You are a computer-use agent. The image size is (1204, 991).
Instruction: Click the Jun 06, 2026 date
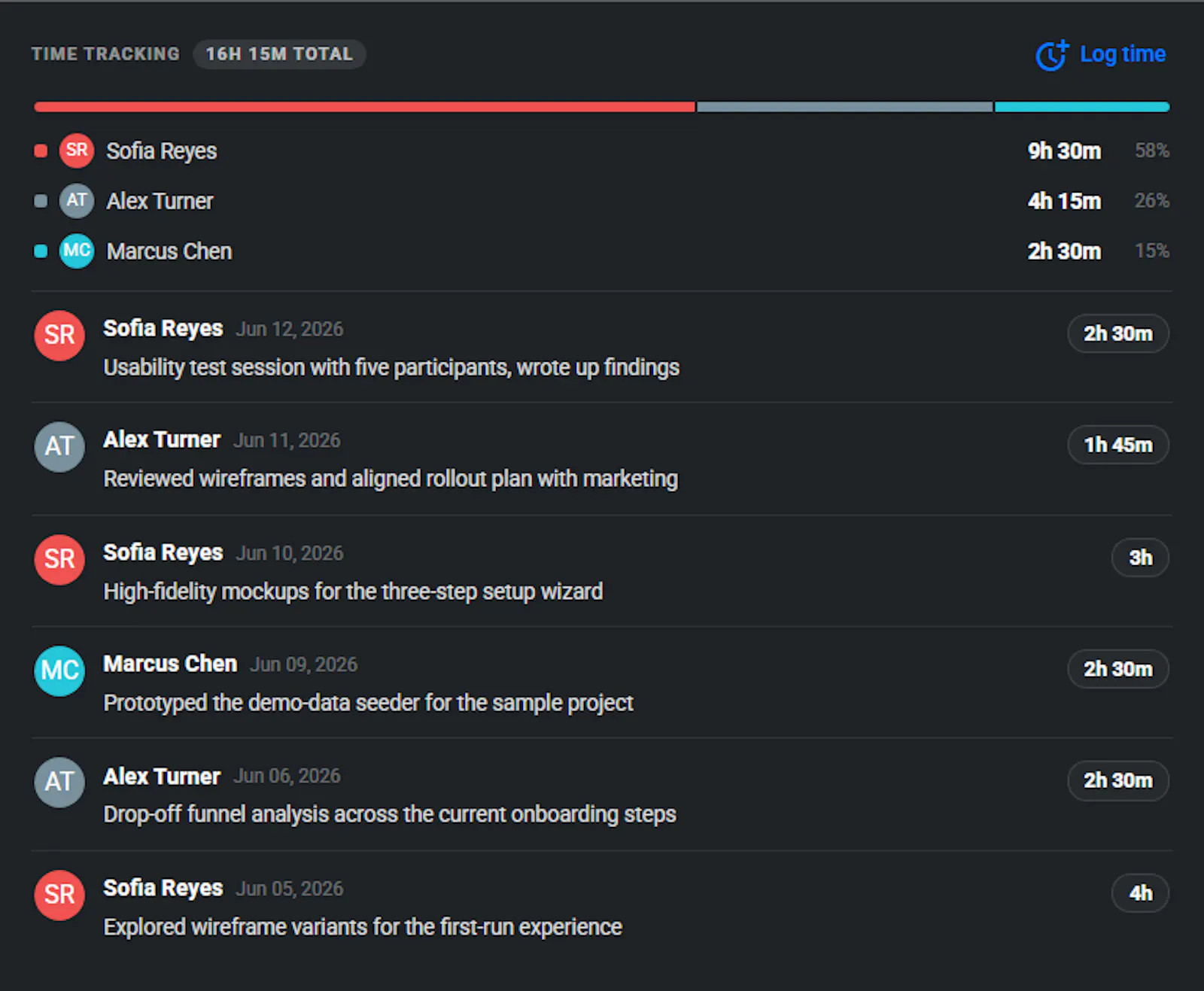(287, 777)
